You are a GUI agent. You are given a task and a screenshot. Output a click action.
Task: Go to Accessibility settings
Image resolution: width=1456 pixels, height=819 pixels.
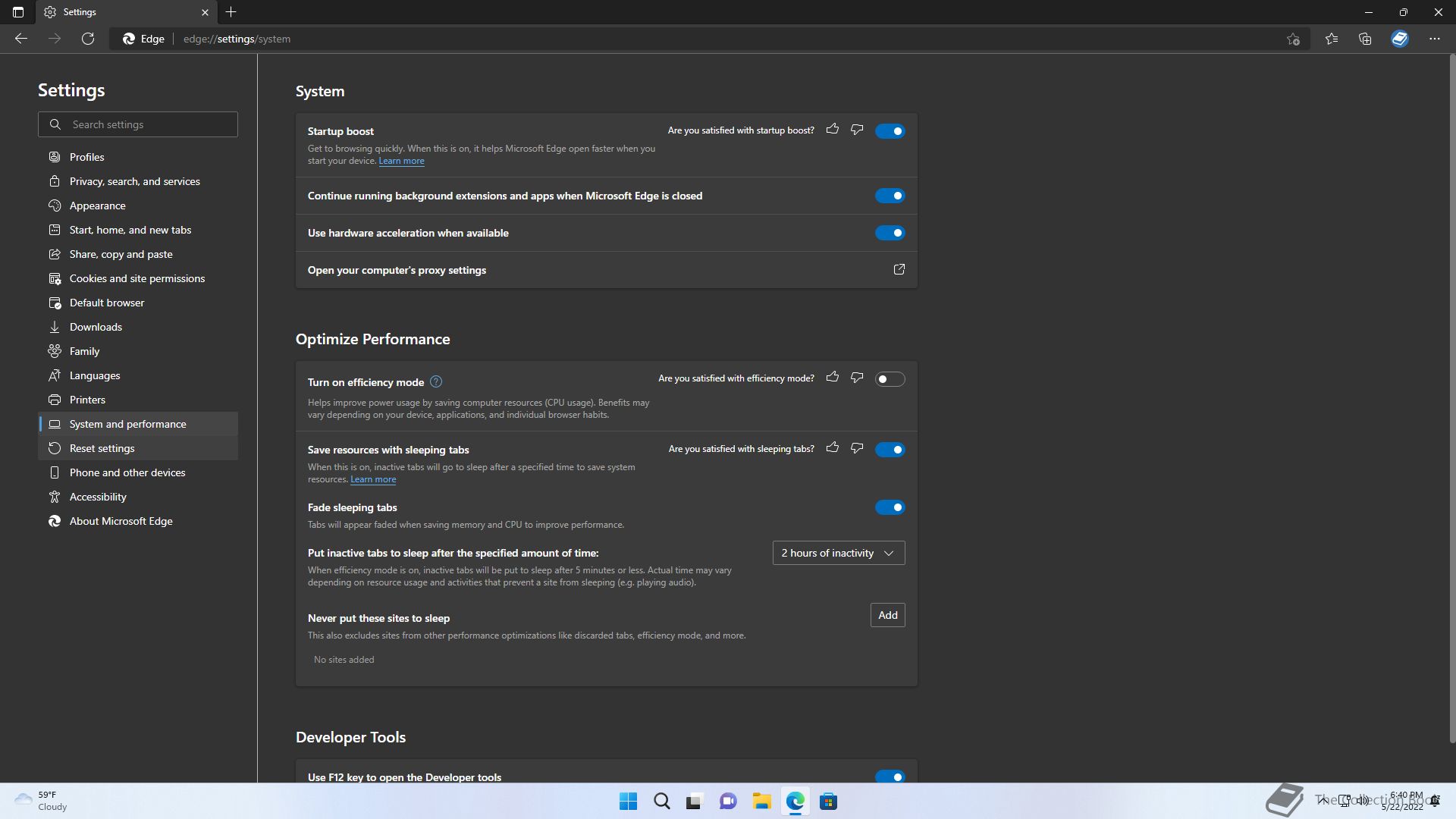[x=138, y=497]
